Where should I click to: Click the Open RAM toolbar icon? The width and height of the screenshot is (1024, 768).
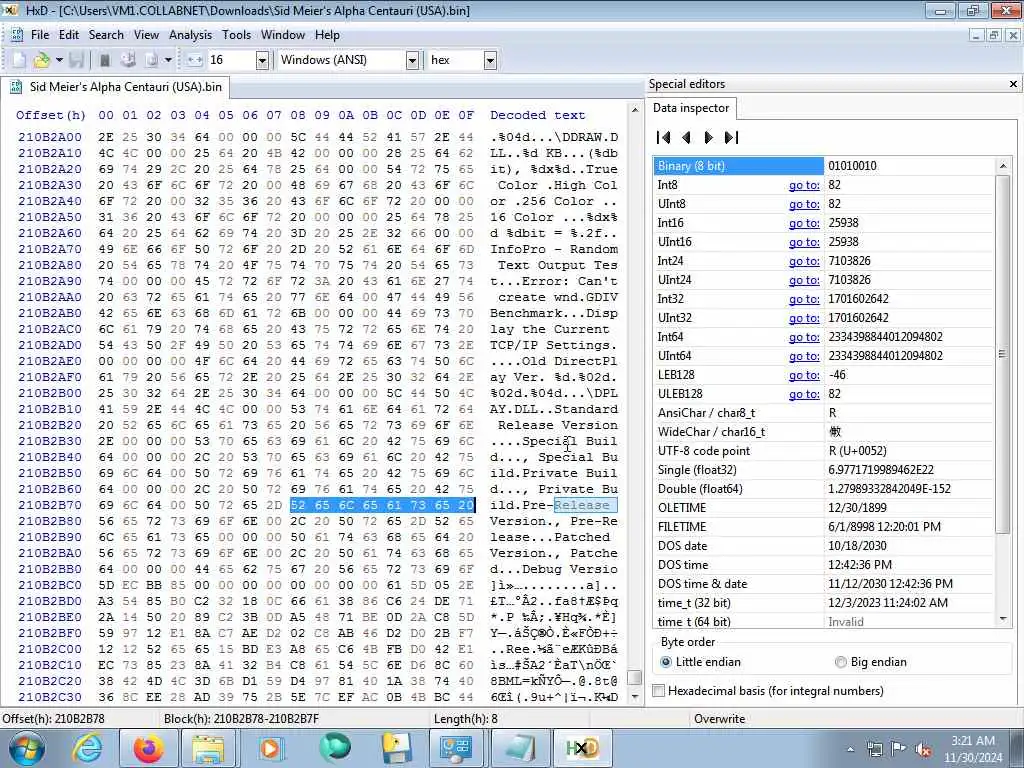pos(104,60)
